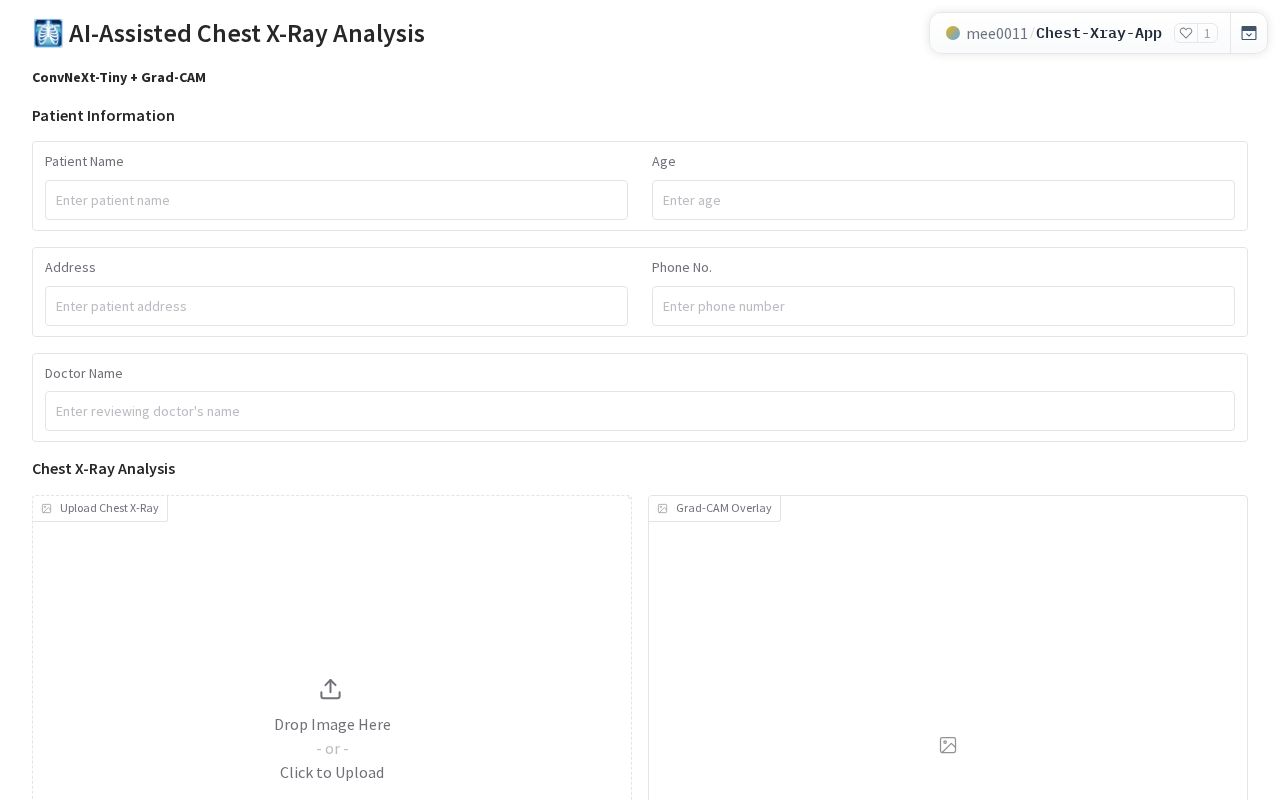The width and height of the screenshot is (1280, 800).
Task: Click the X-ray emoji icon in the title
Action: 48,33
